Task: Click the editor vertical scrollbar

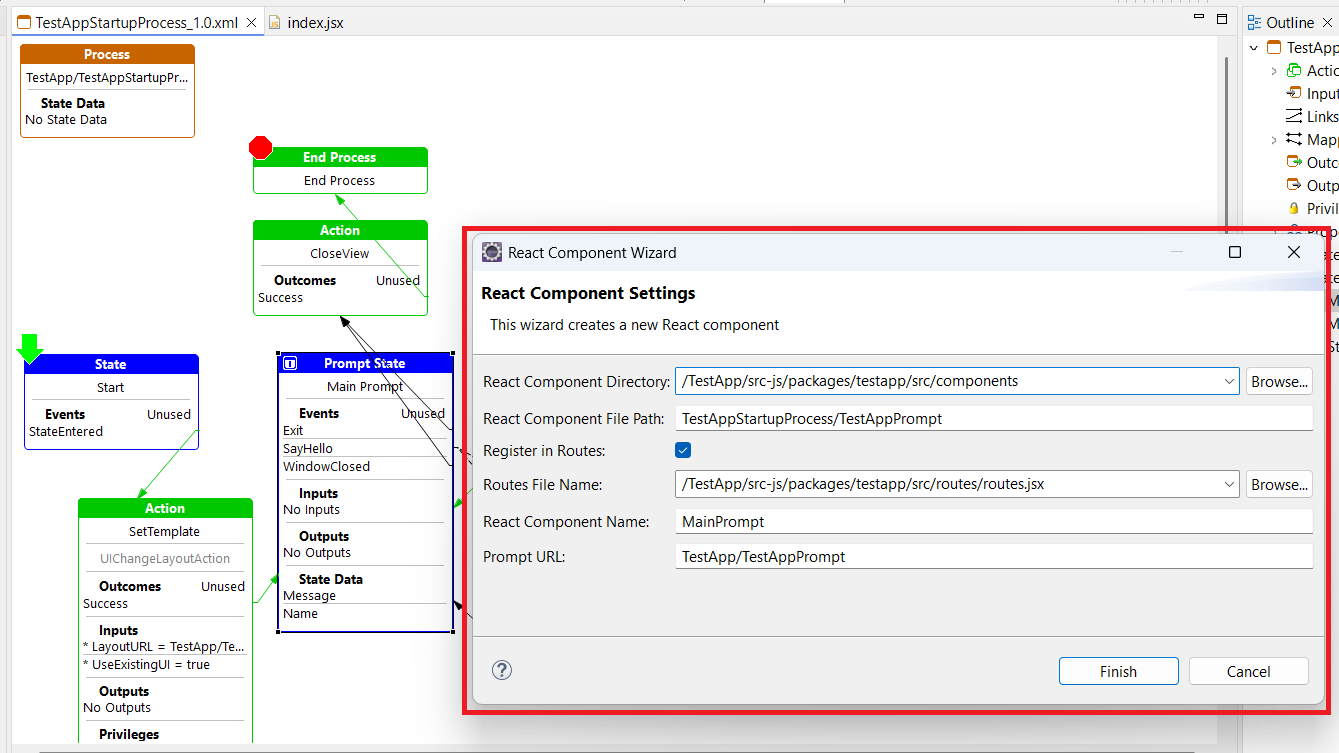Action: tap(1226, 140)
